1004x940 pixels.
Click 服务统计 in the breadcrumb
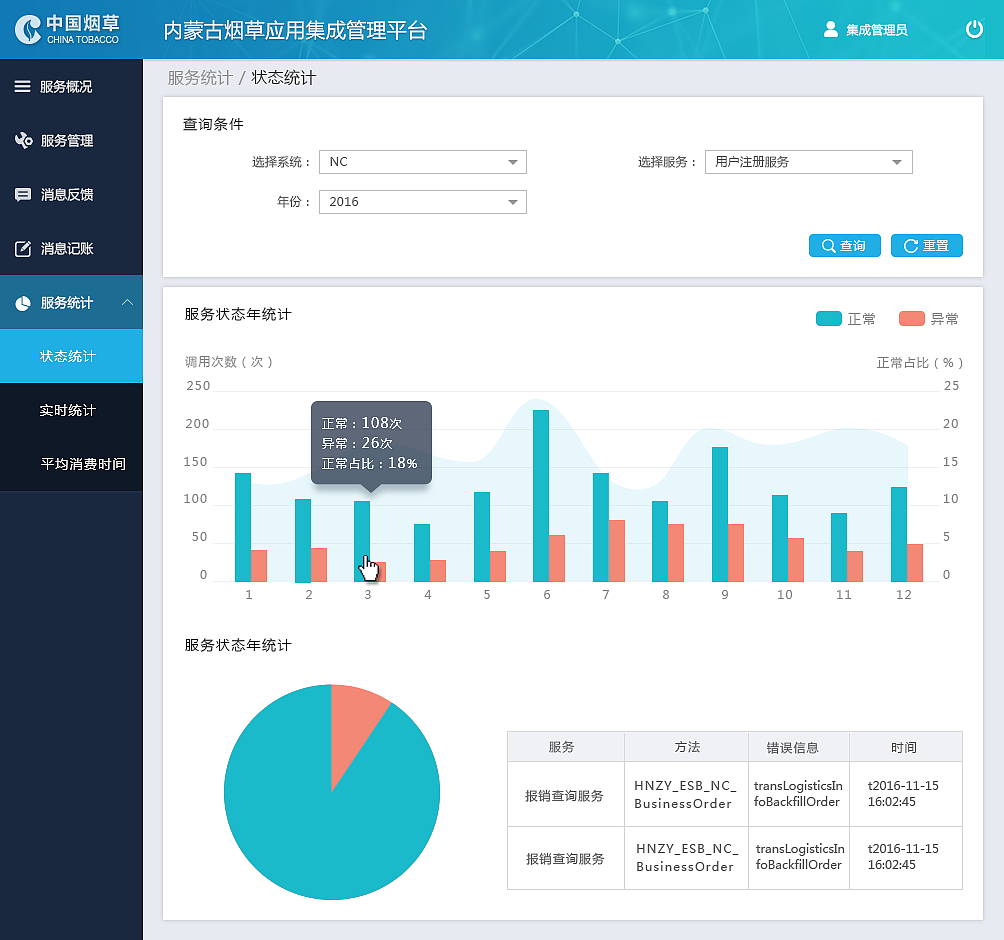pos(200,78)
